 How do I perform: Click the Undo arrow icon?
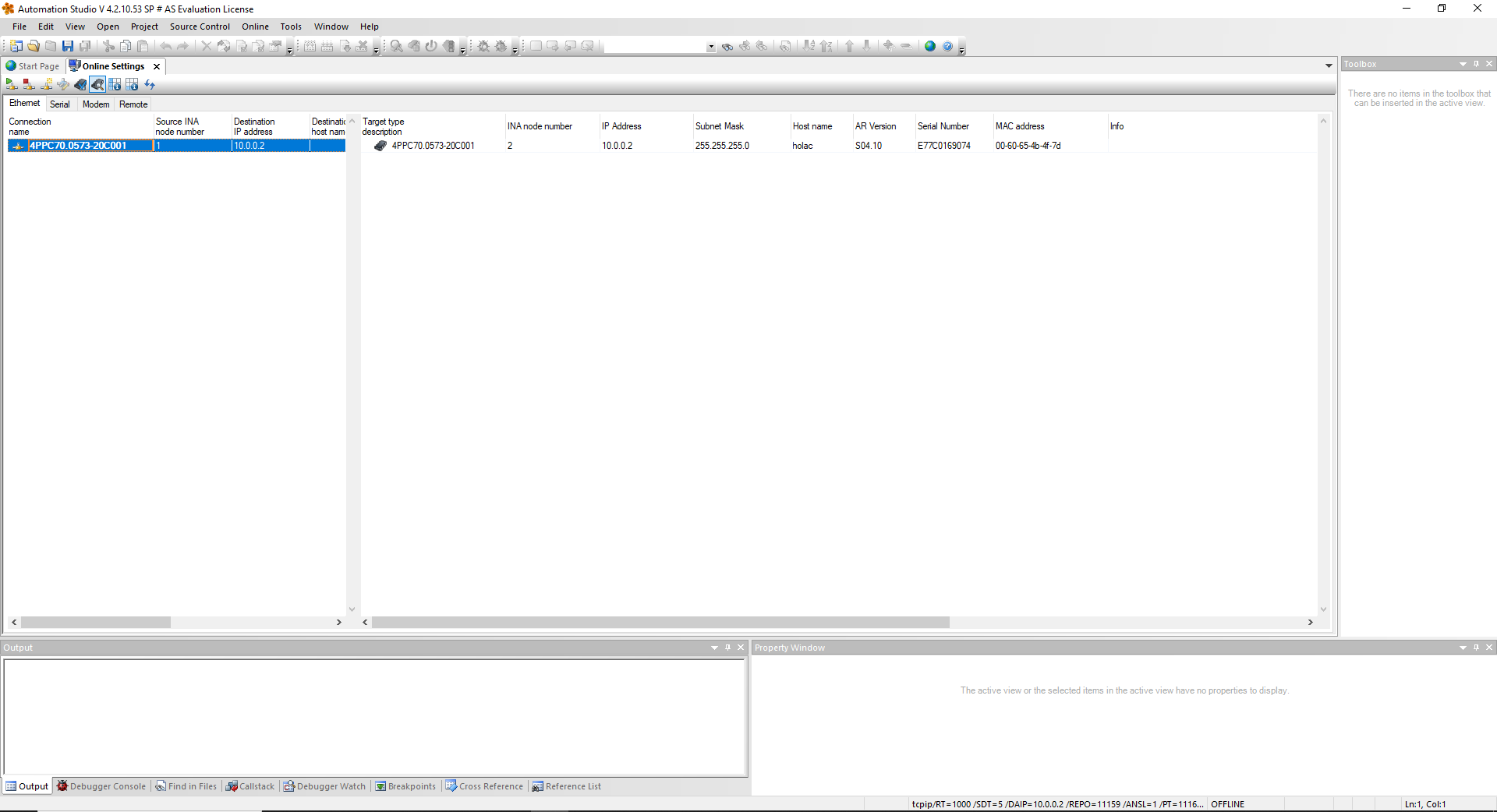click(166, 46)
